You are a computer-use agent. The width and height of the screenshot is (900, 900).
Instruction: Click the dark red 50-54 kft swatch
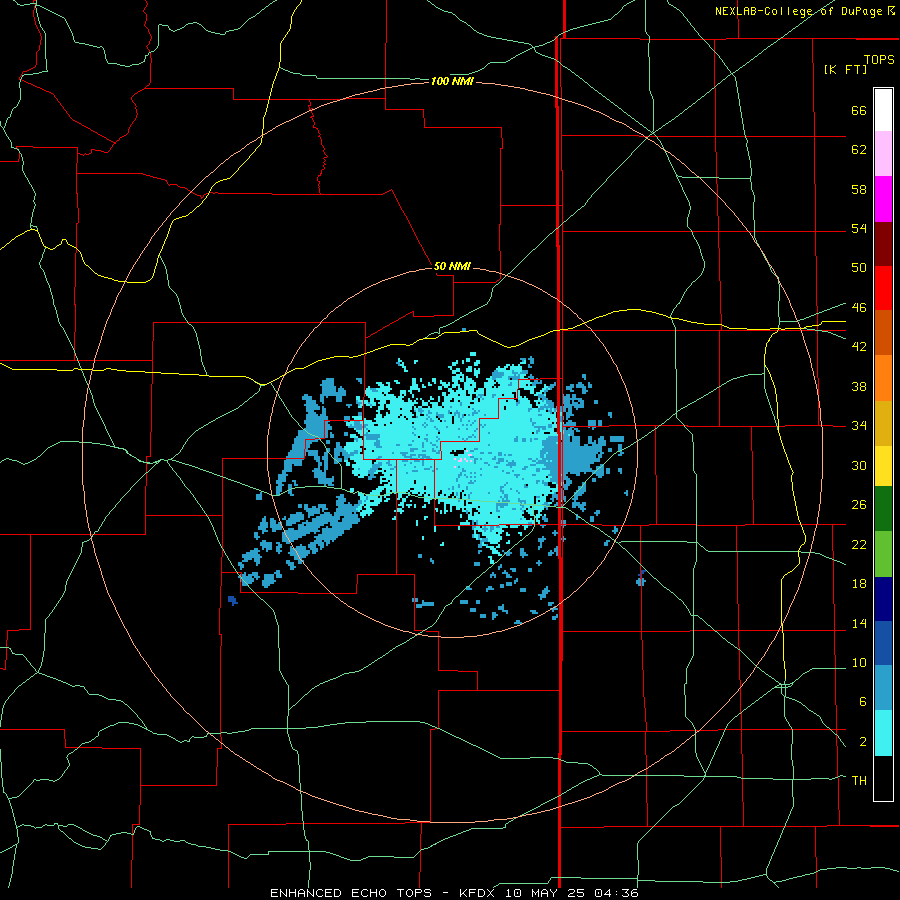click(883, 243)
